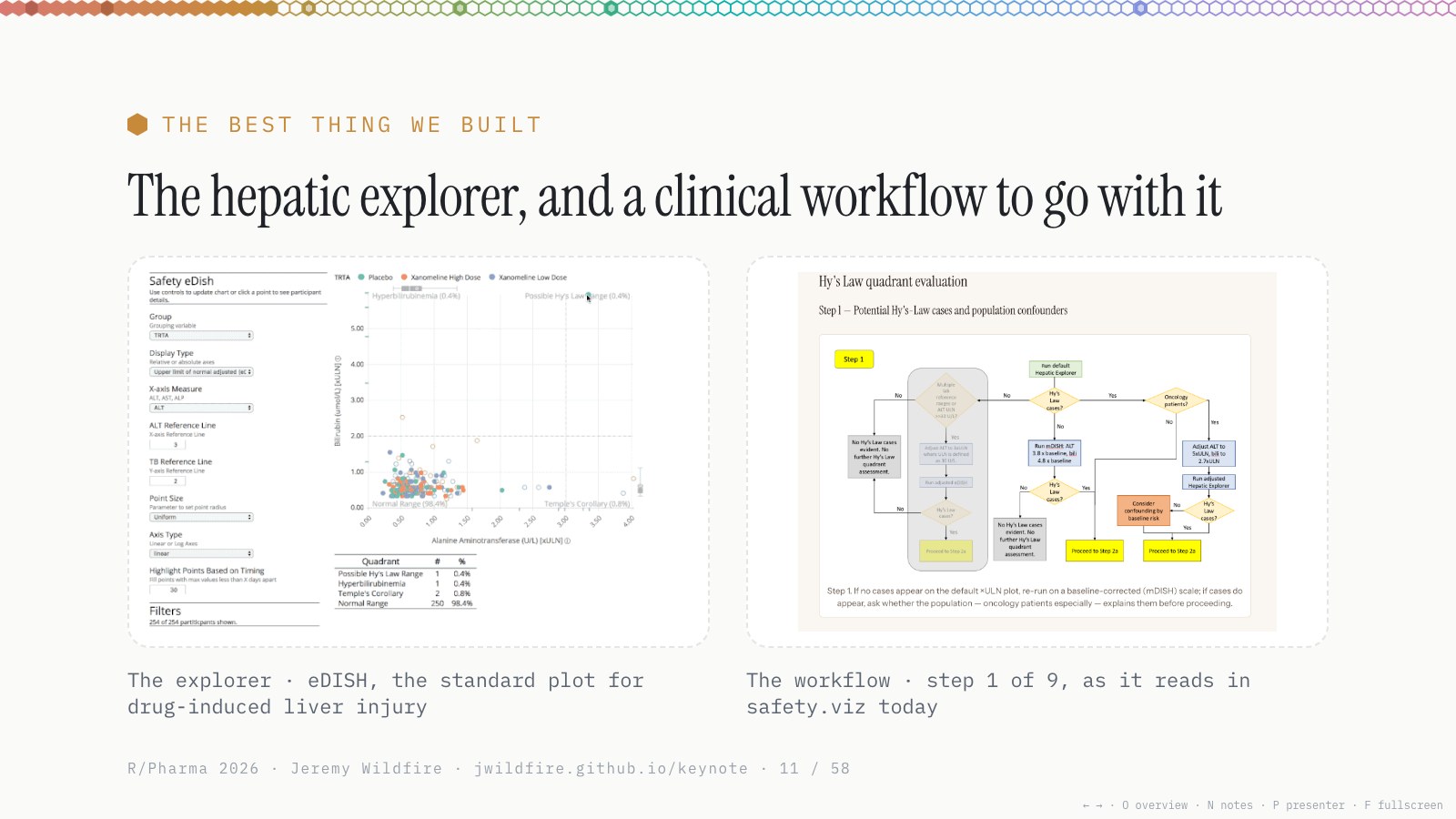Click the Xanomeline Low Dose legend dot
1456x819 pixels.
tap(492, 278)
